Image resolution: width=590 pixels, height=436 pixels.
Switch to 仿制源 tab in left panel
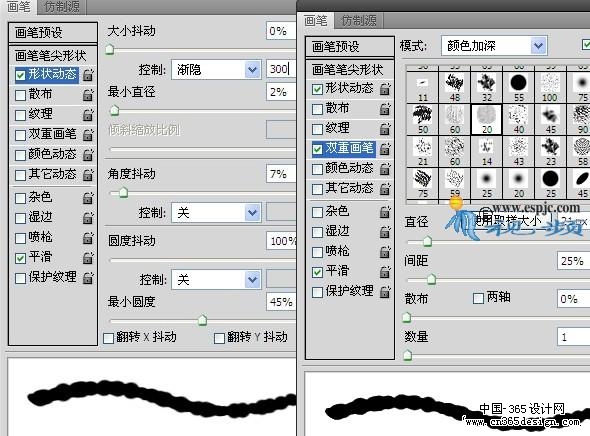(62, 7)
